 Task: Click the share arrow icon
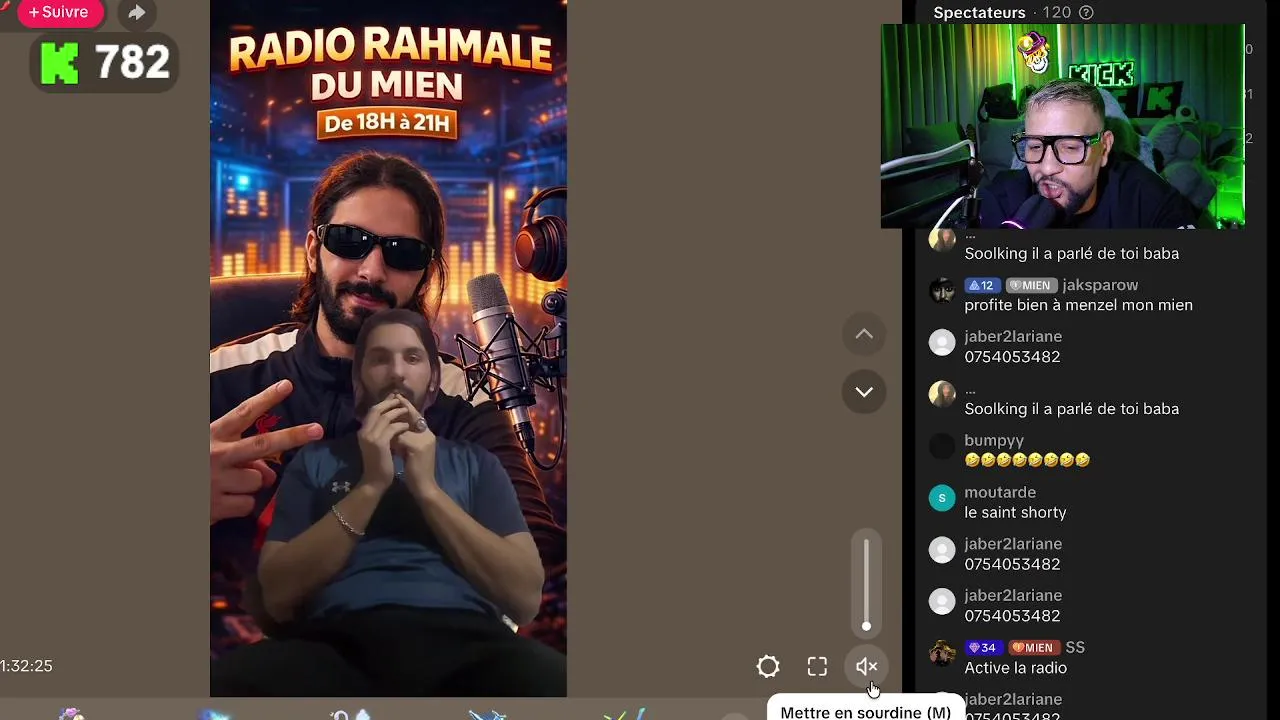[x=137, y=13]
